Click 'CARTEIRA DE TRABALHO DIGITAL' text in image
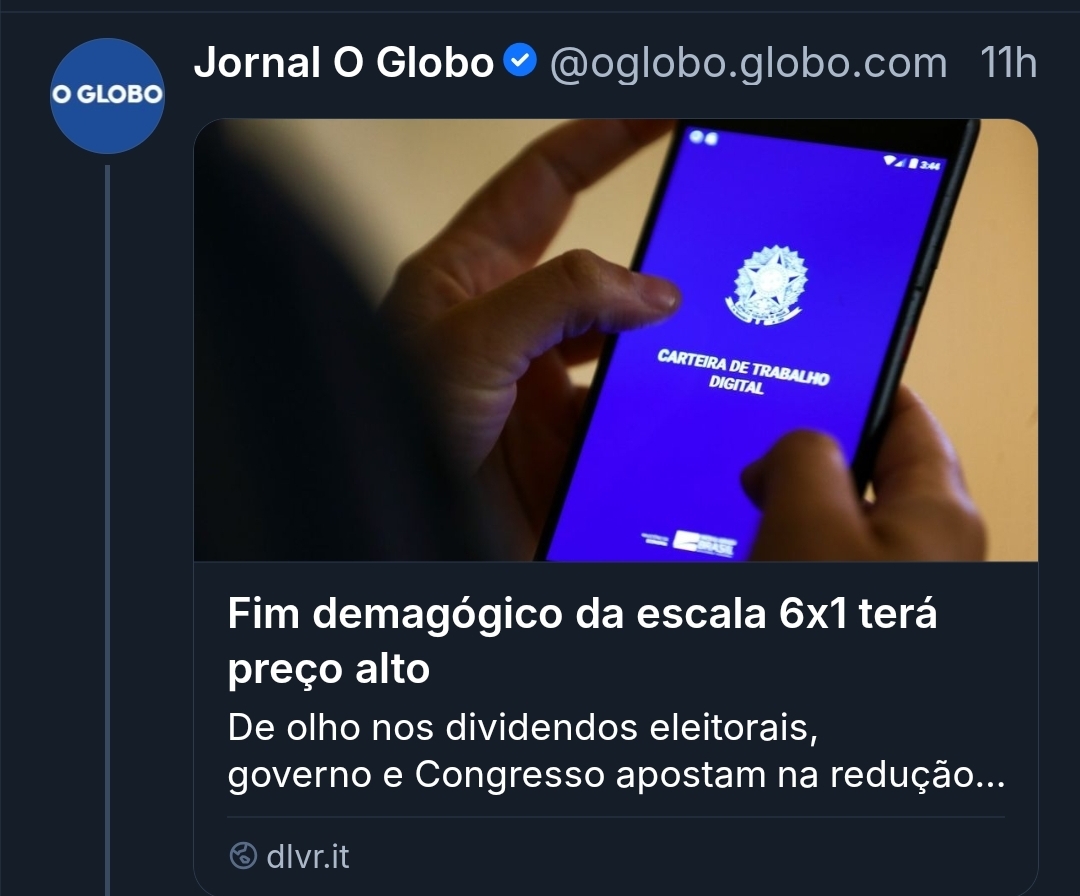 (x=742, y=372)
